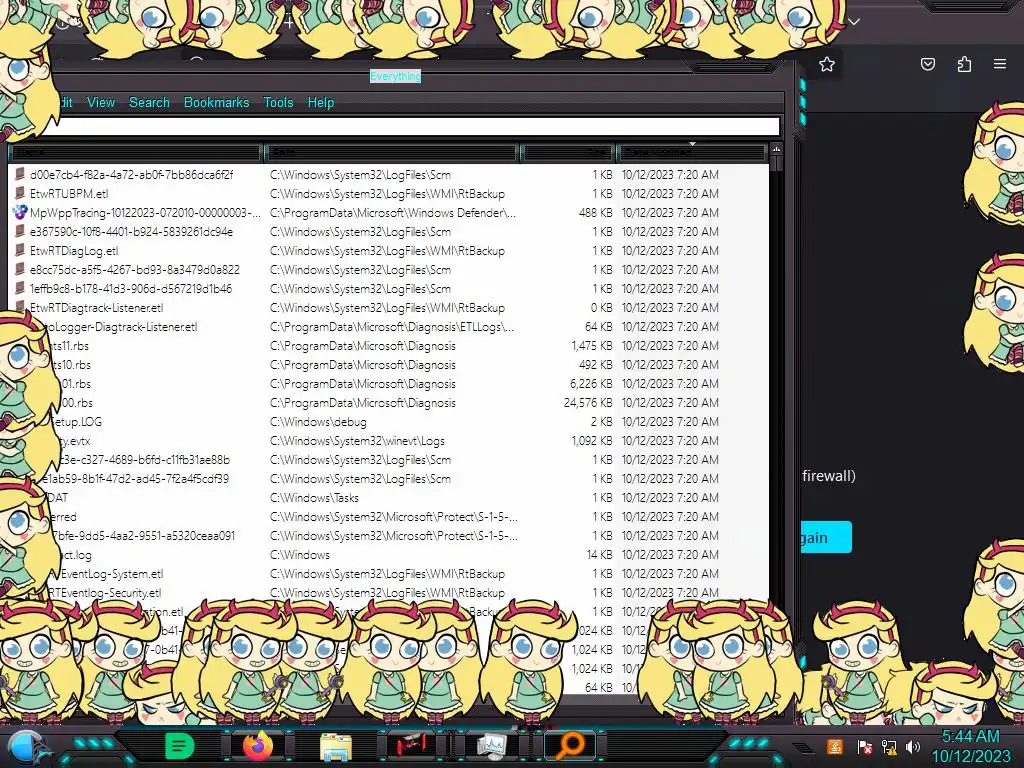This screenshot has width=1024, height=768.
Task: Open Firefox hamburger application menu
Action: [x=1000, y=63]
